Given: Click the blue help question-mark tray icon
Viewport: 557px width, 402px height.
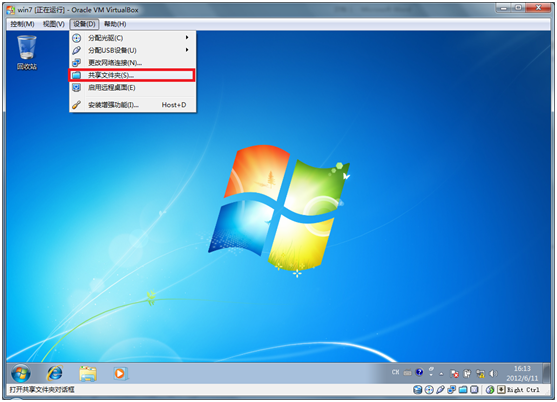Looking at the screenshot, I should [x=419, y=372].
